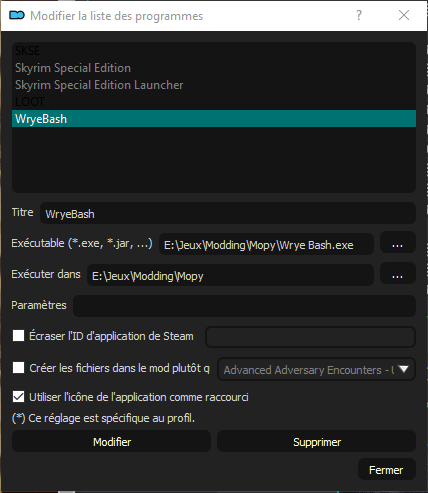Viewport: 428px width, 493px height.
Task: Click into the Paramètres input field
Action: pyautogui.click(x=244, y=306)
